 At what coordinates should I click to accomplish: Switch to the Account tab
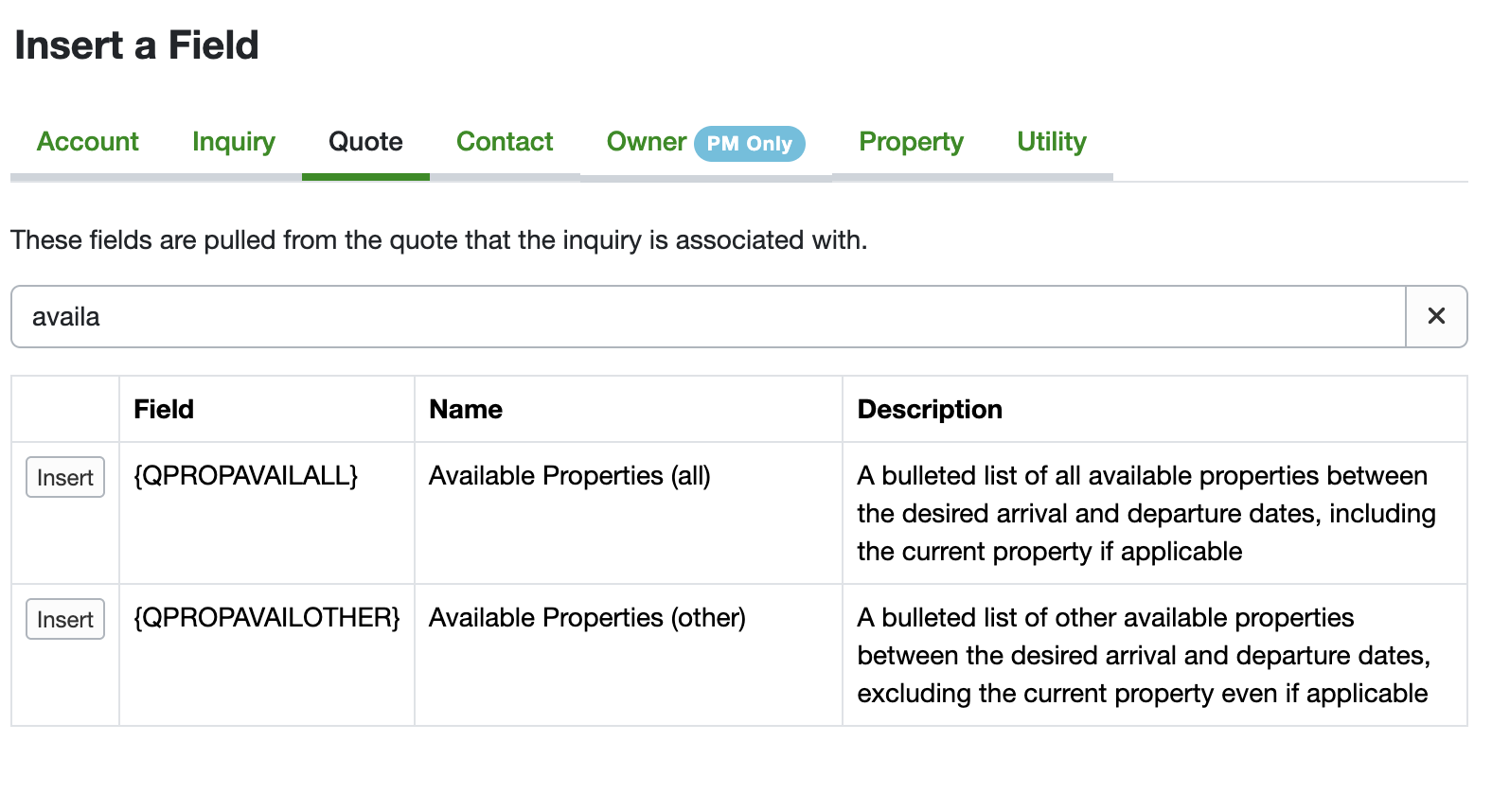pyautogui.click(x=87, y=142)
